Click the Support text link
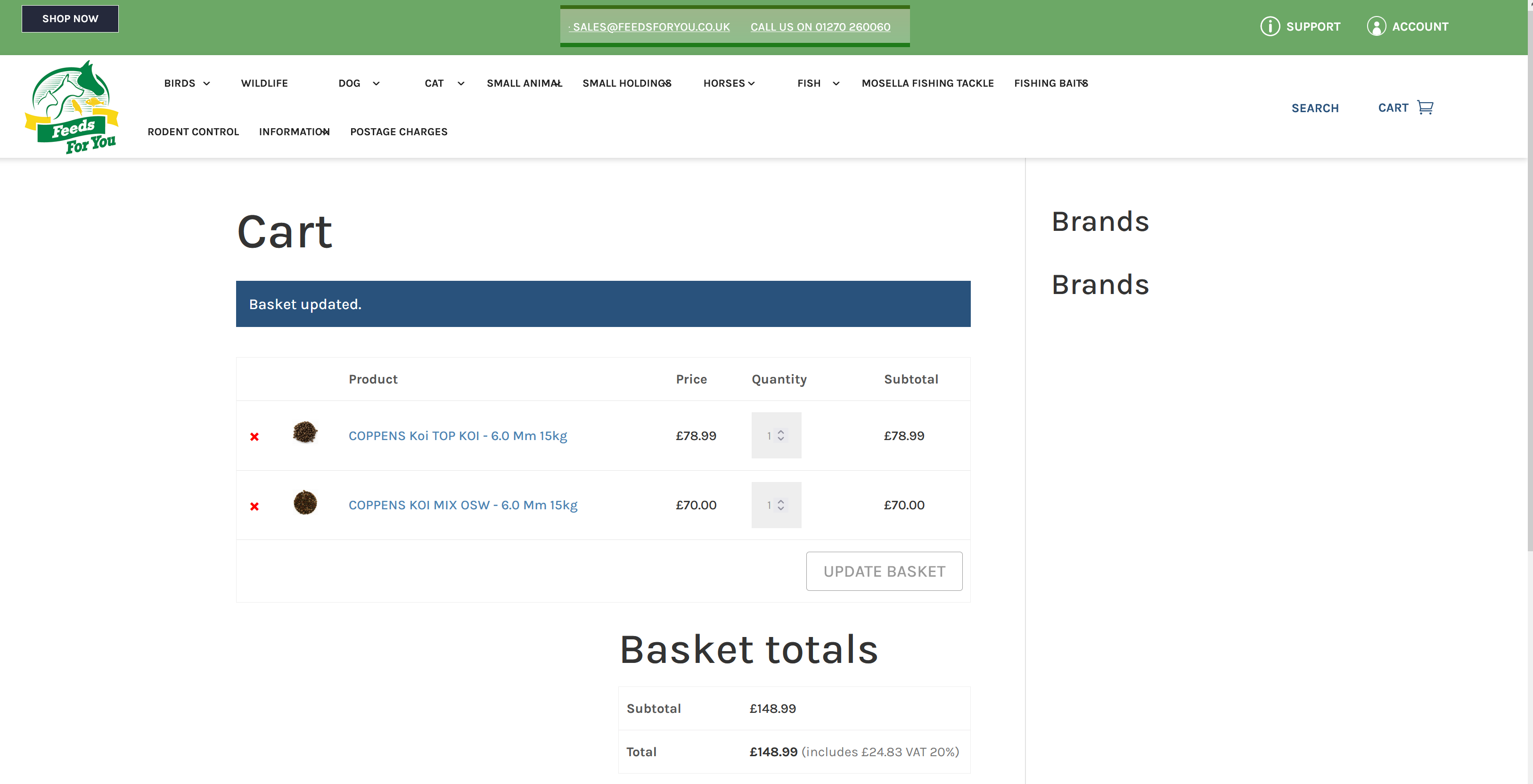This screenshot has width=1533, height=784. pyautogui.click(x=1313, y=26)
